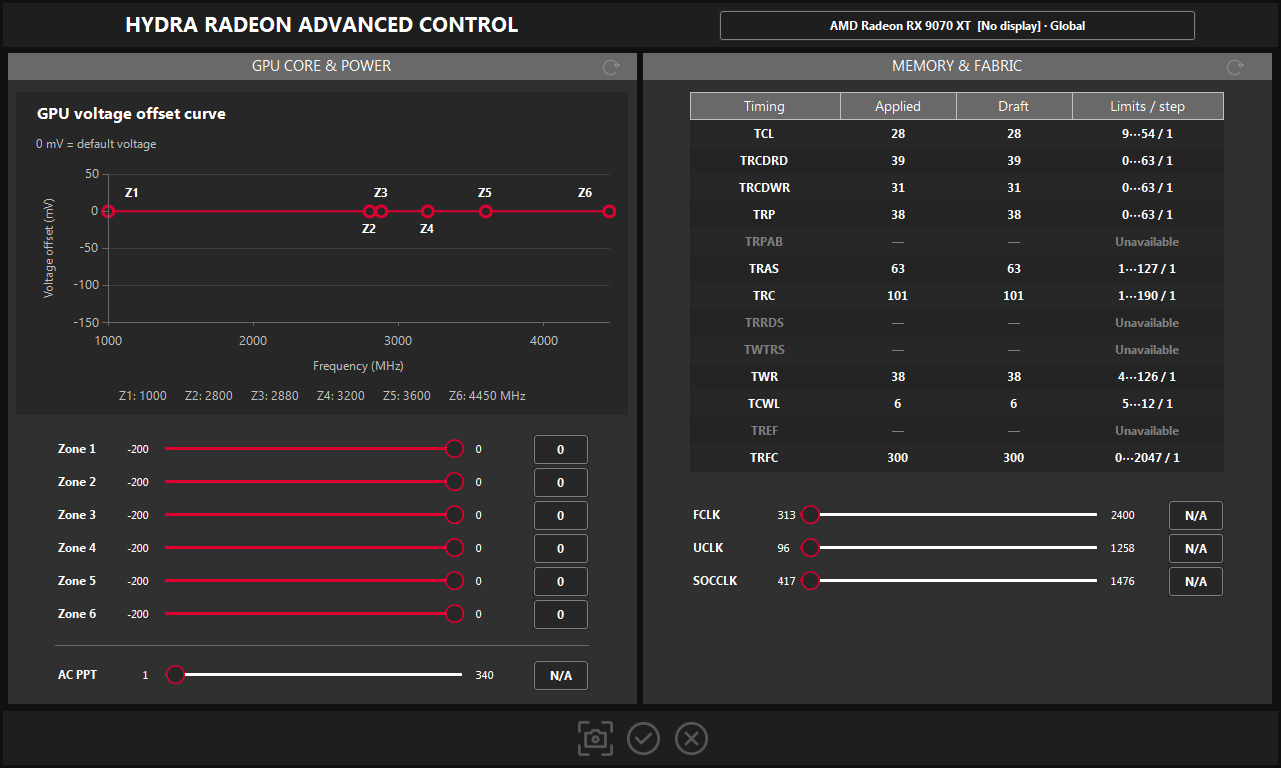Click the Zone 3 value input box

tap(560, 516)
